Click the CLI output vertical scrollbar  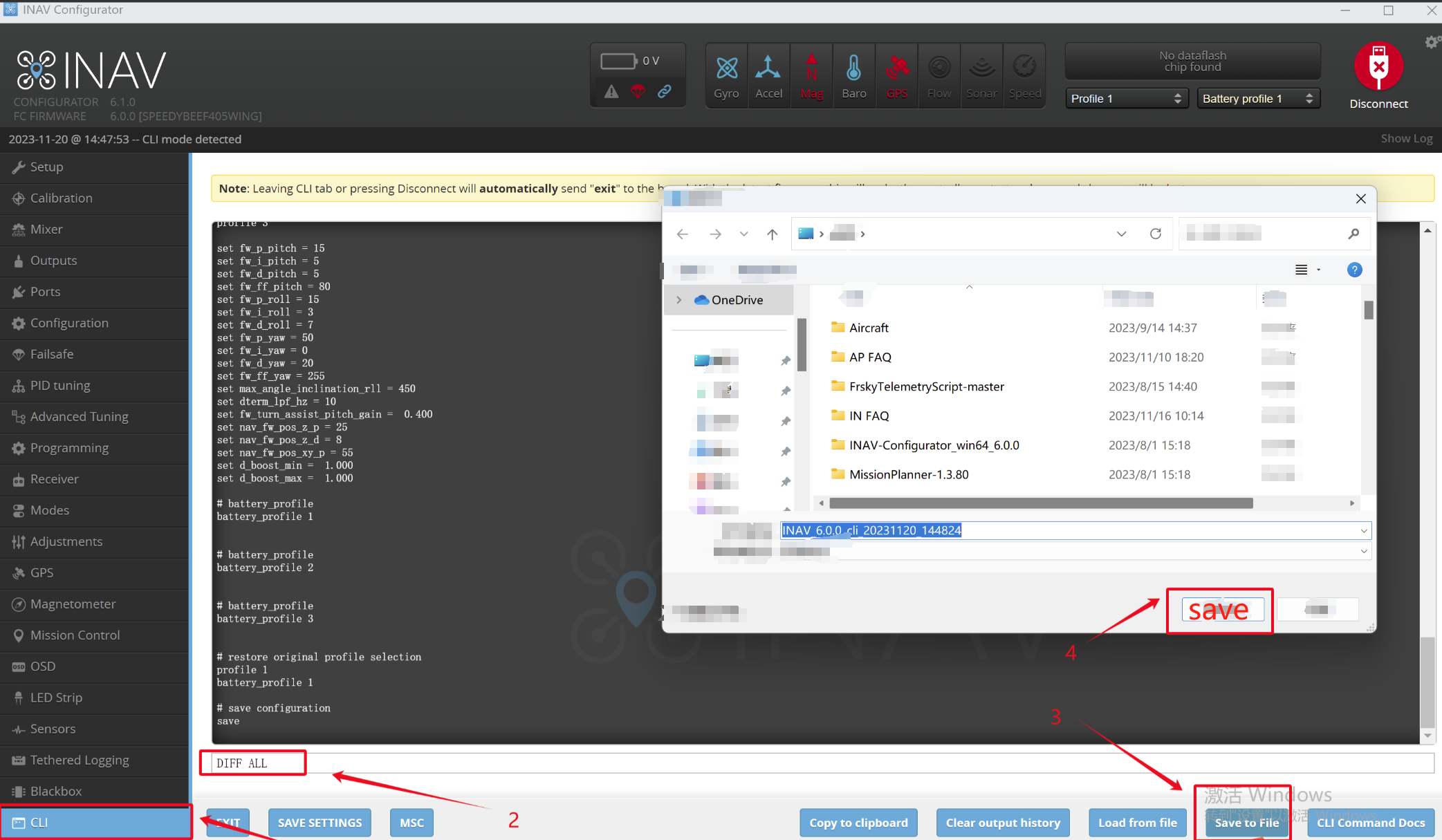[1427, 681]
